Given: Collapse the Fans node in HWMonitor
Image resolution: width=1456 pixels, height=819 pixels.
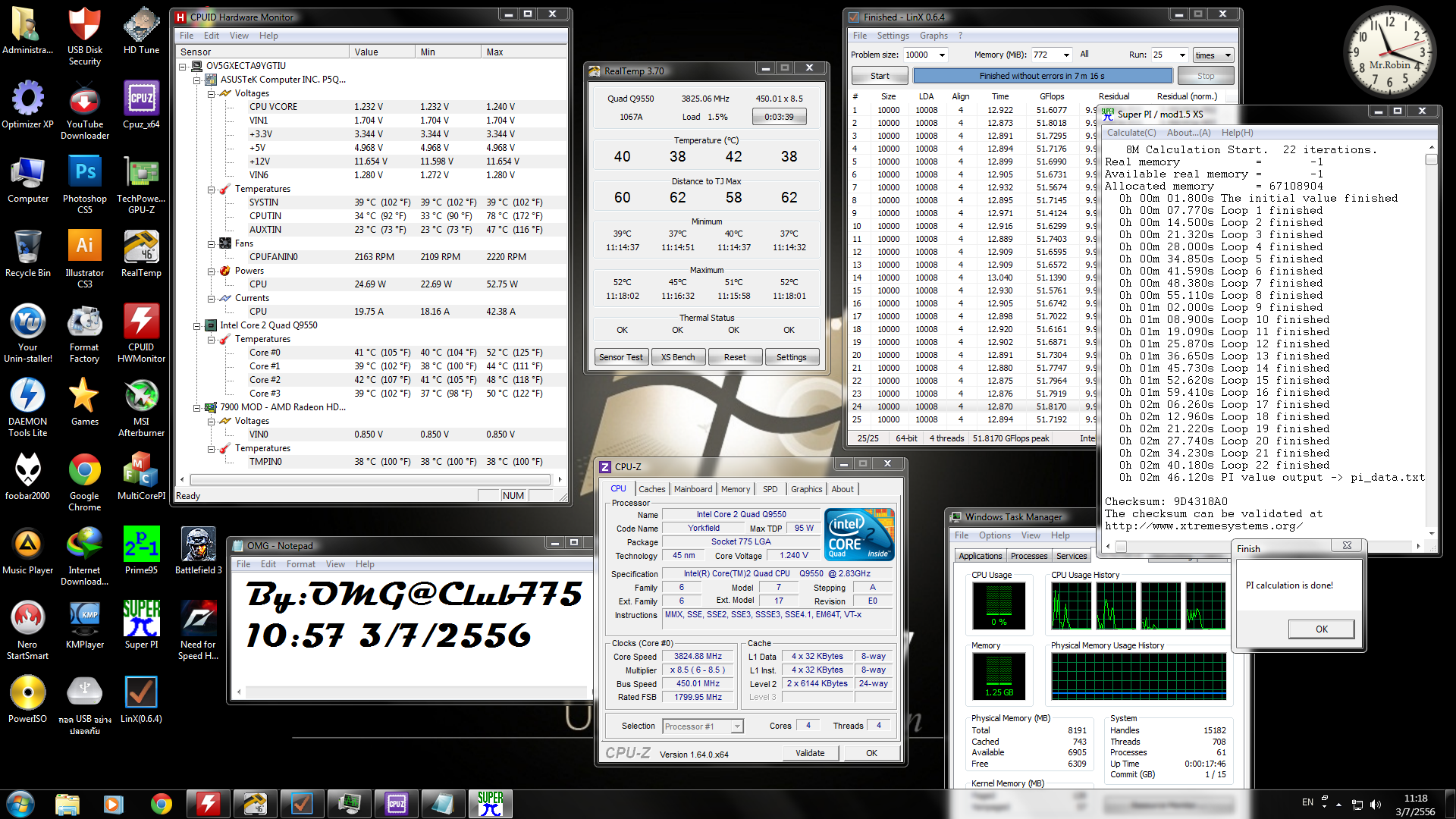Looking at the screenshot, I should pos(212,243).
